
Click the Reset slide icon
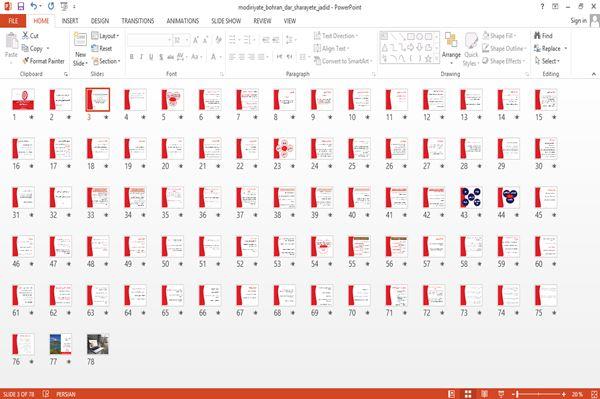95,49
